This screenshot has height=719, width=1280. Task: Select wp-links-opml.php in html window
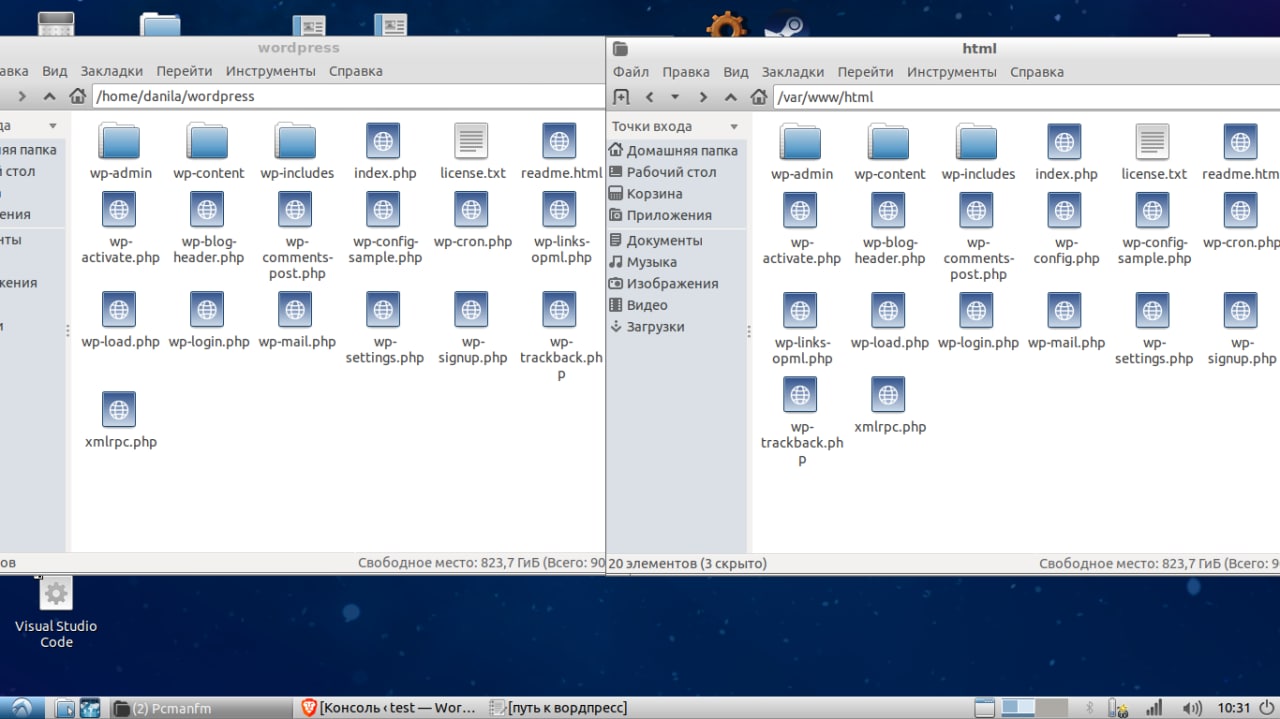801,329
